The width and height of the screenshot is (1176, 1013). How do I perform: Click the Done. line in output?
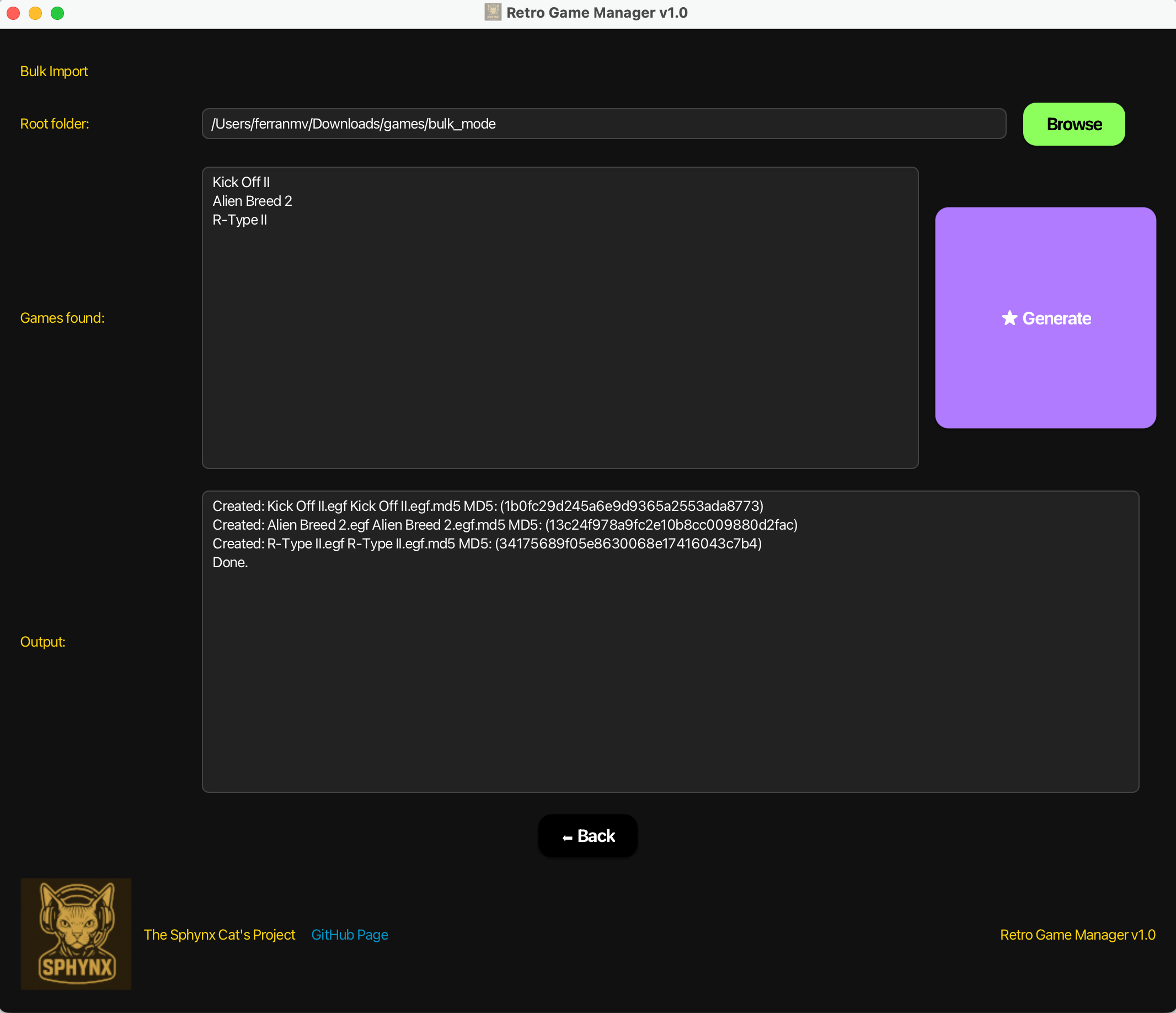pos(230,562)
